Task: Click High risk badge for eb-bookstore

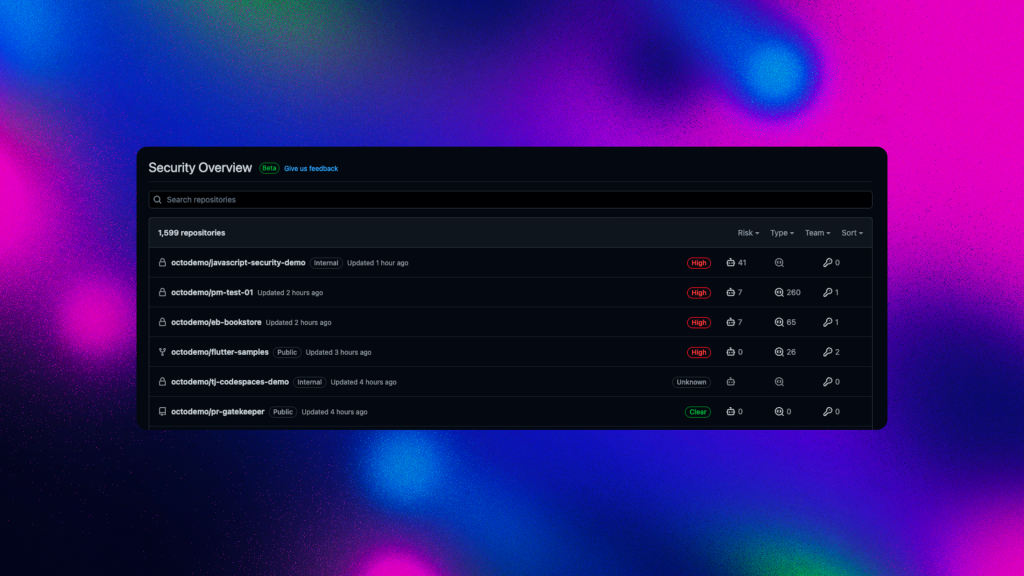Action: coord(699,322)
